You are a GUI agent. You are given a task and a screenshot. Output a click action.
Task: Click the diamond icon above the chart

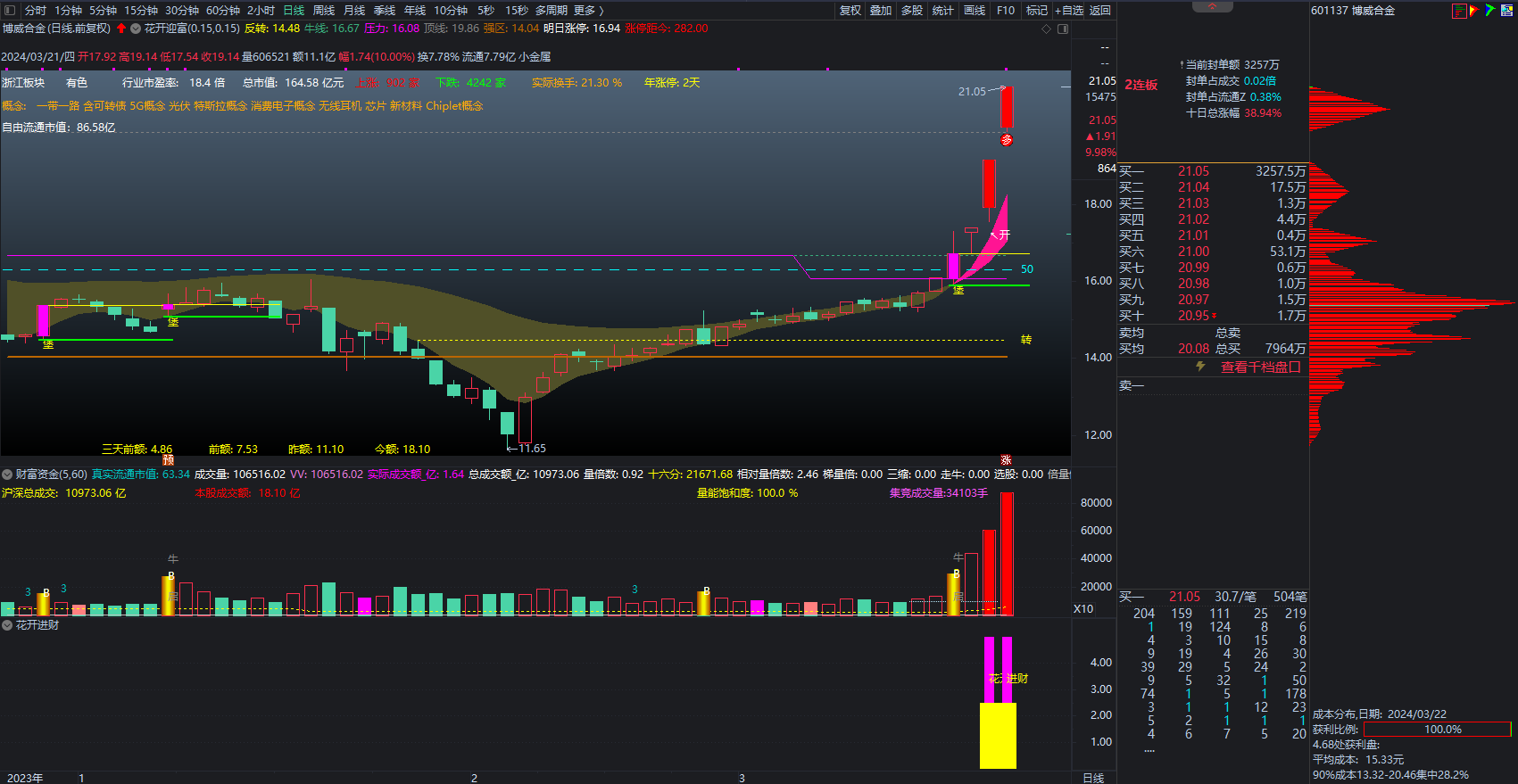tap(1047, 29)
